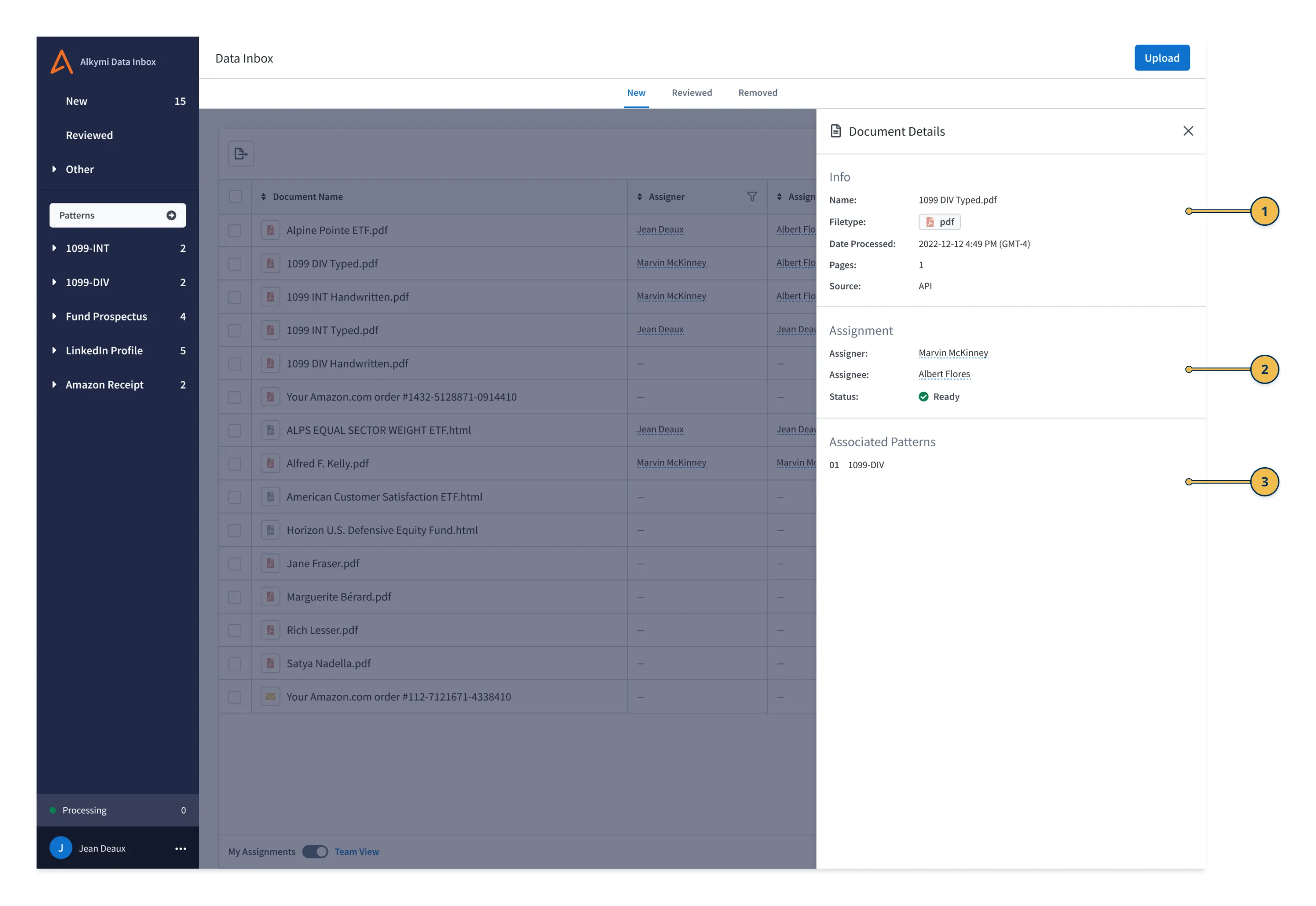Viewport: 1316px width, 906px height.
Task: Click the Assigner column filter icon
Action: coord(752,197)
